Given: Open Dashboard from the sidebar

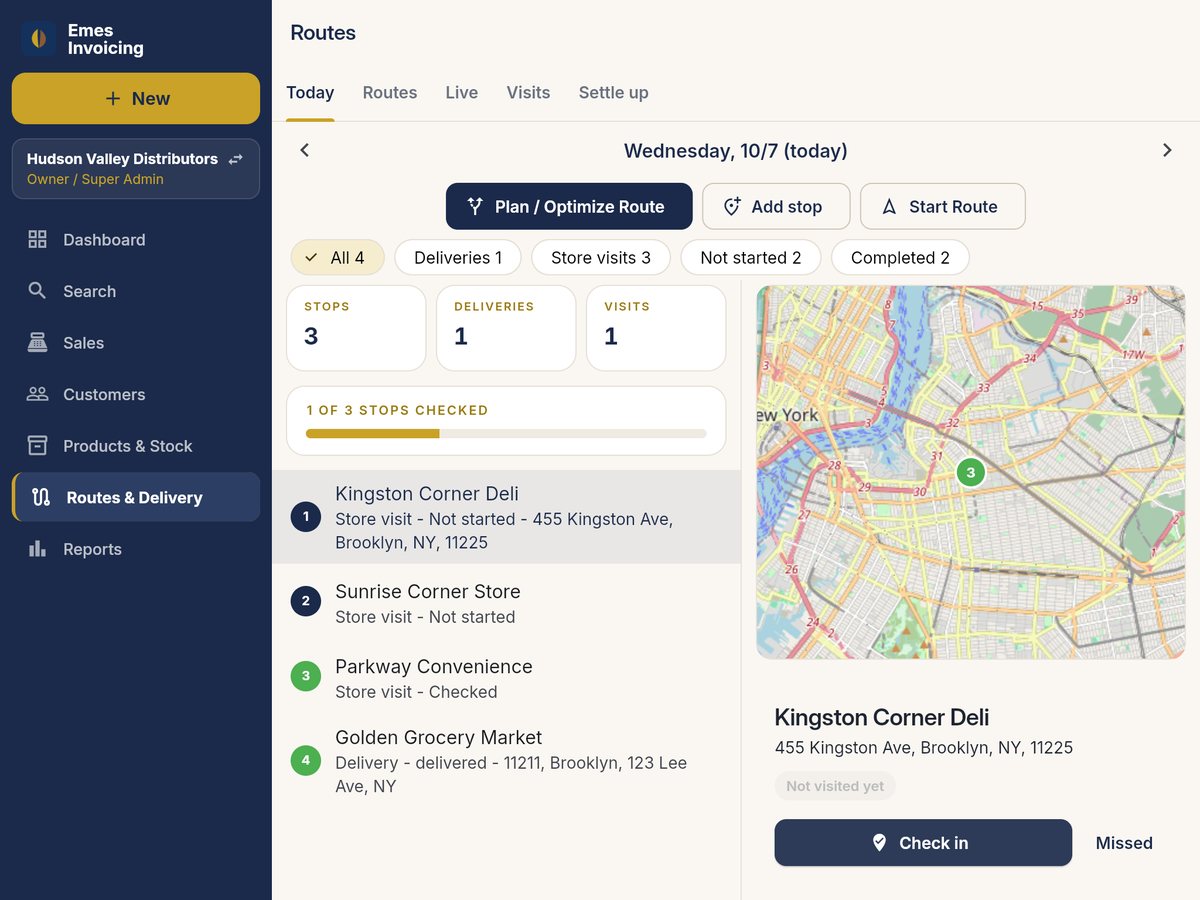Looking at the screenshot, I should coord(136,239).
